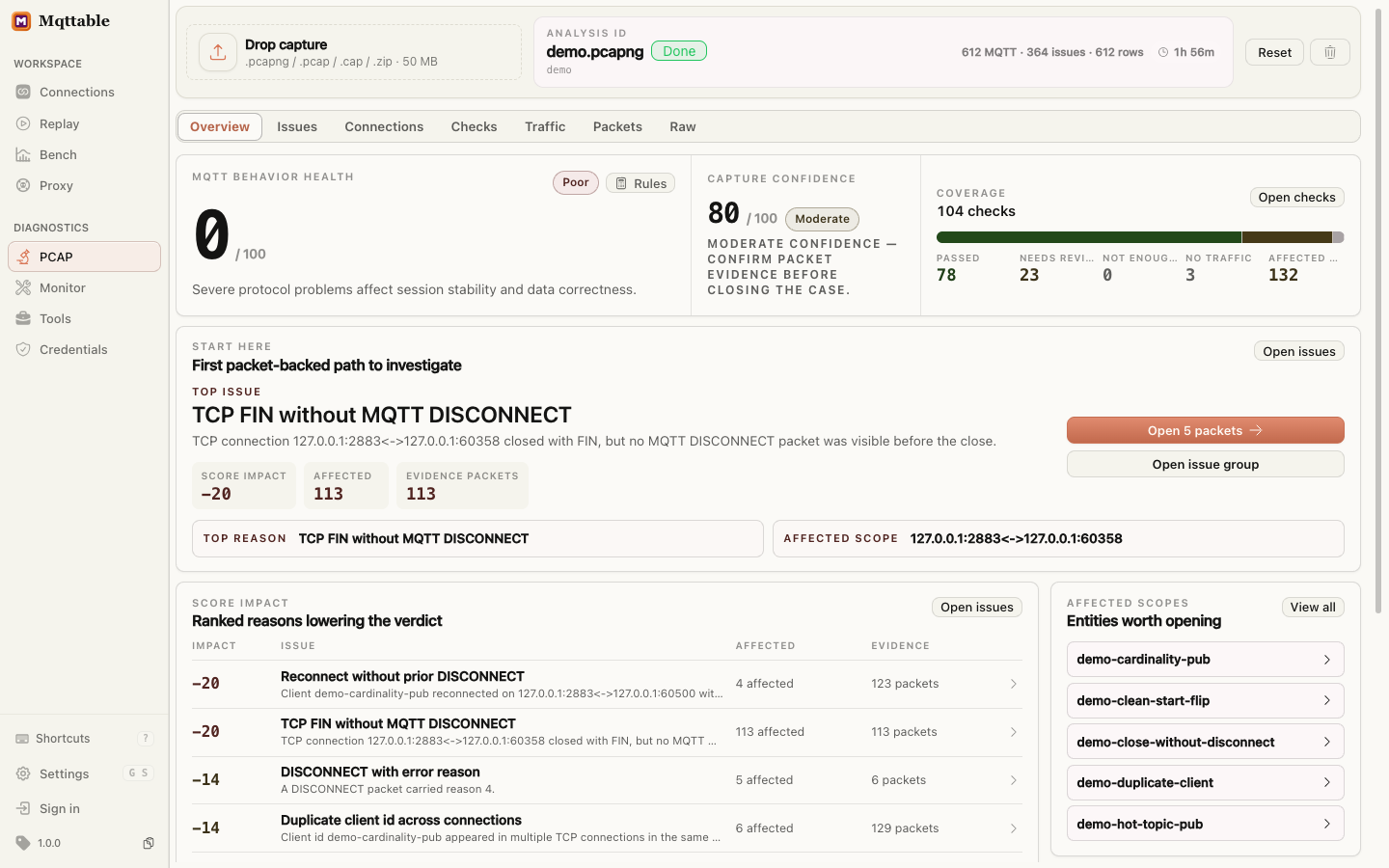Click the Replay icon in the sidebar
The height and width of the screenshot is (868, 1389).
[x=23, y=123]
